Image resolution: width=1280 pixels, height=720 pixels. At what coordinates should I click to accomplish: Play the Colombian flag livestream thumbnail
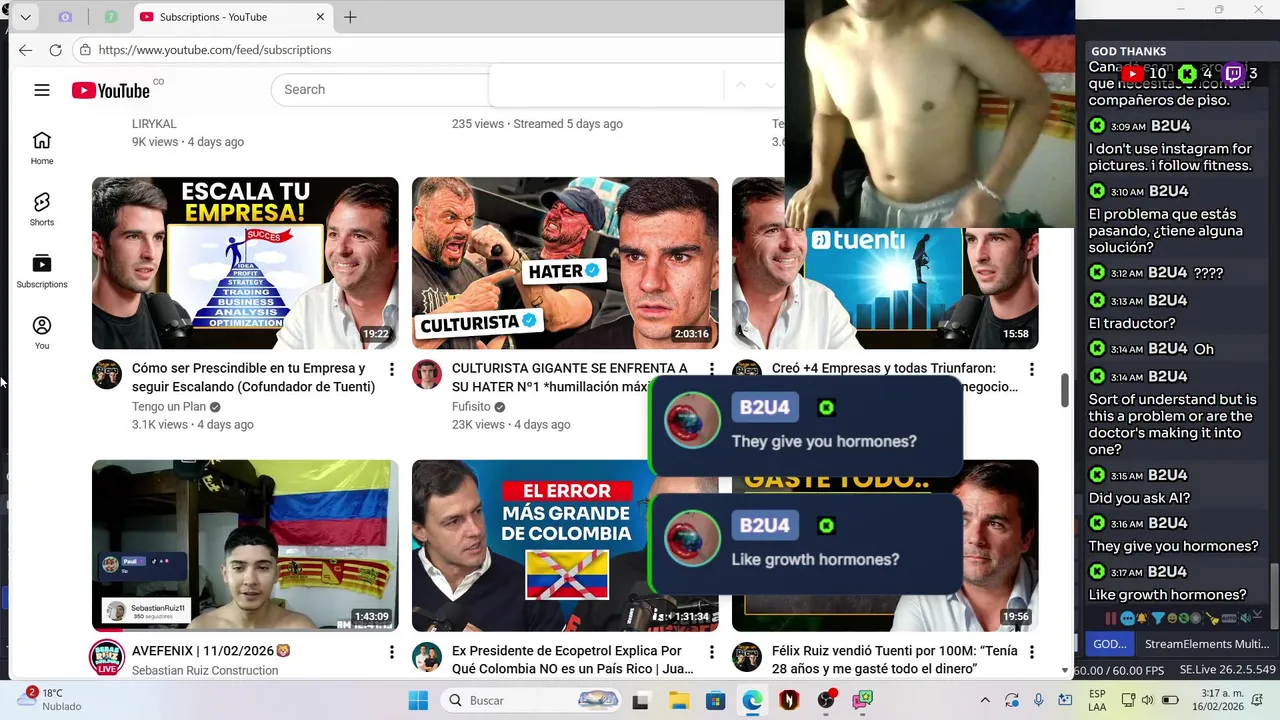pos(245,545)
